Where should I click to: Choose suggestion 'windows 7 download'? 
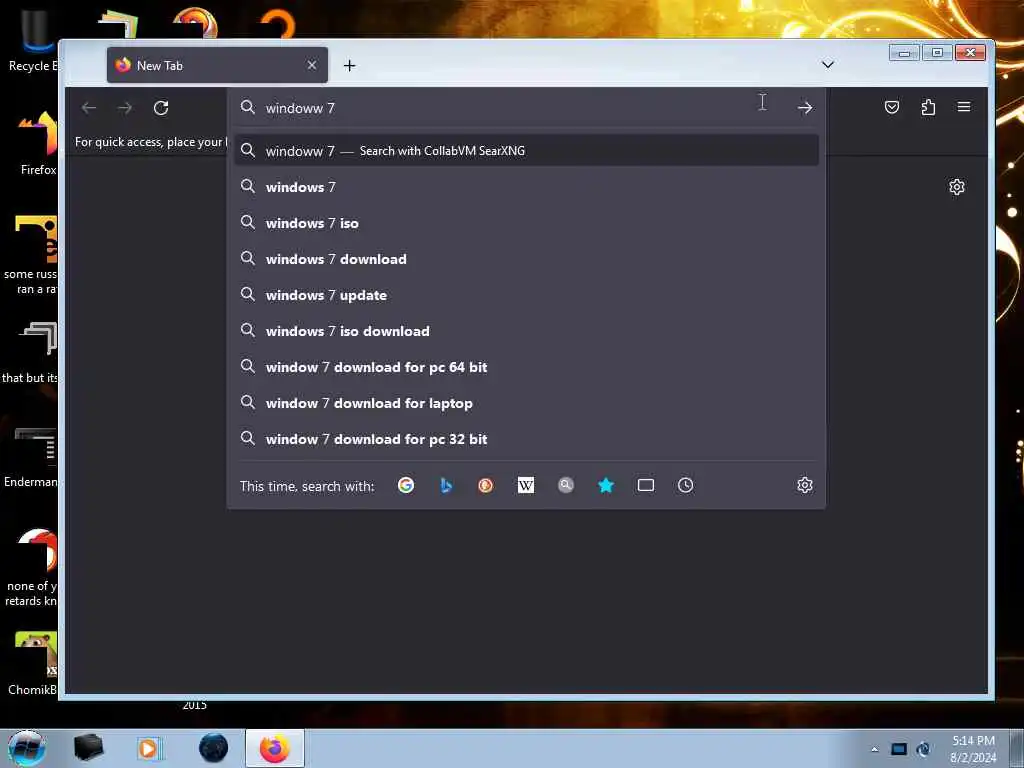526,259
